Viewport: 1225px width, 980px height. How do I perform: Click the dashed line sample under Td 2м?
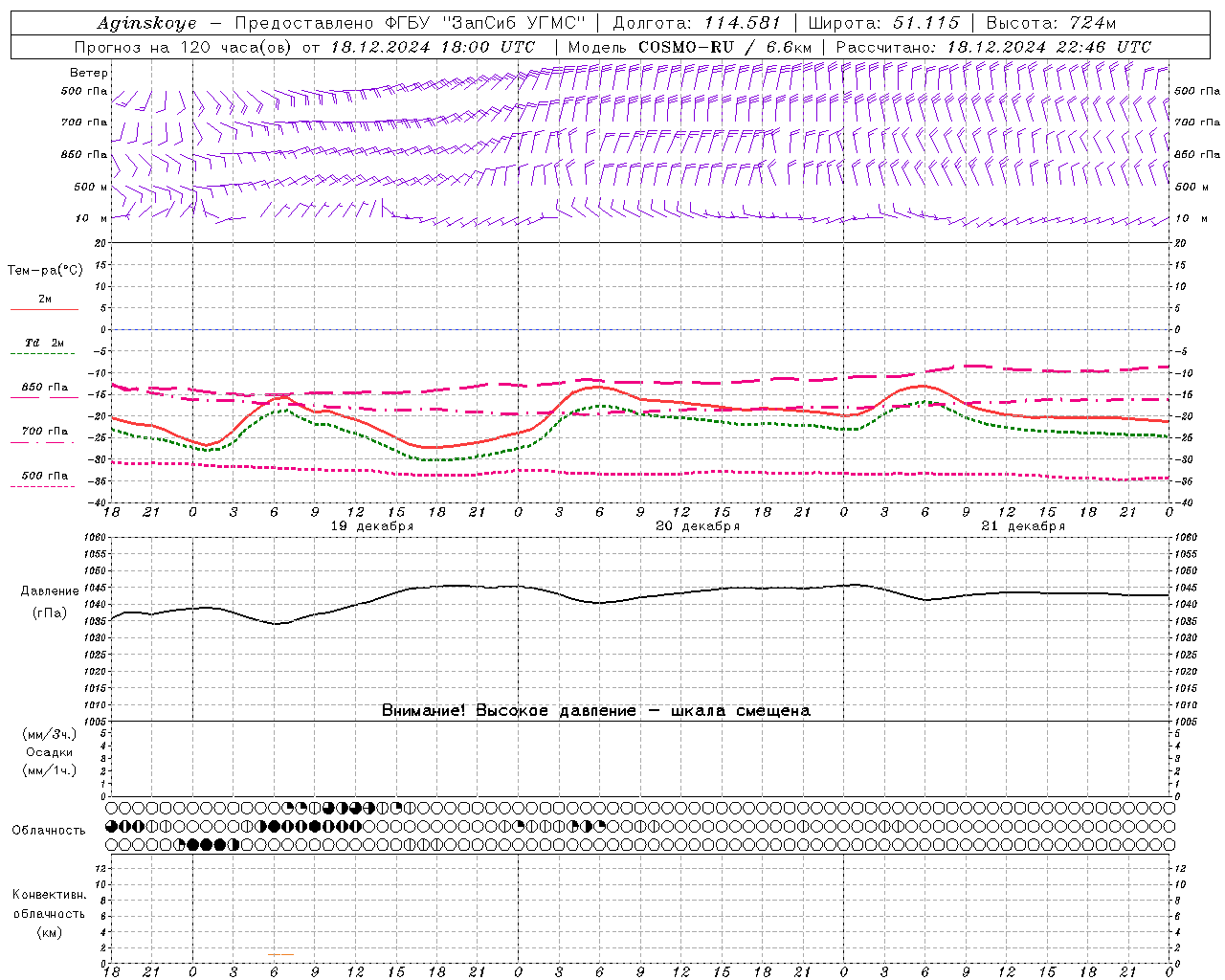click(44, 354)
